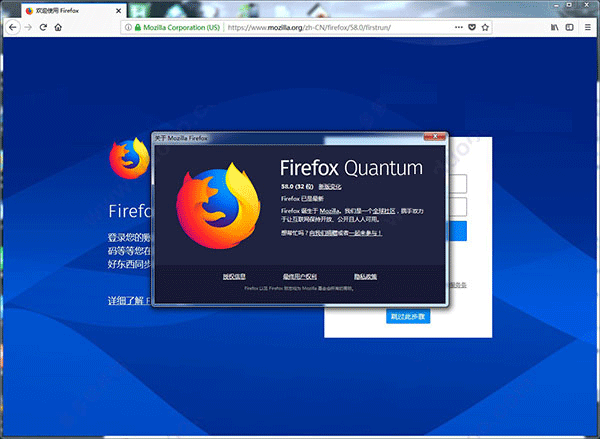Click the 'Firefox Quantum' heading text
600x439 pixels.
pyautogui.click(x=351, y=168)
